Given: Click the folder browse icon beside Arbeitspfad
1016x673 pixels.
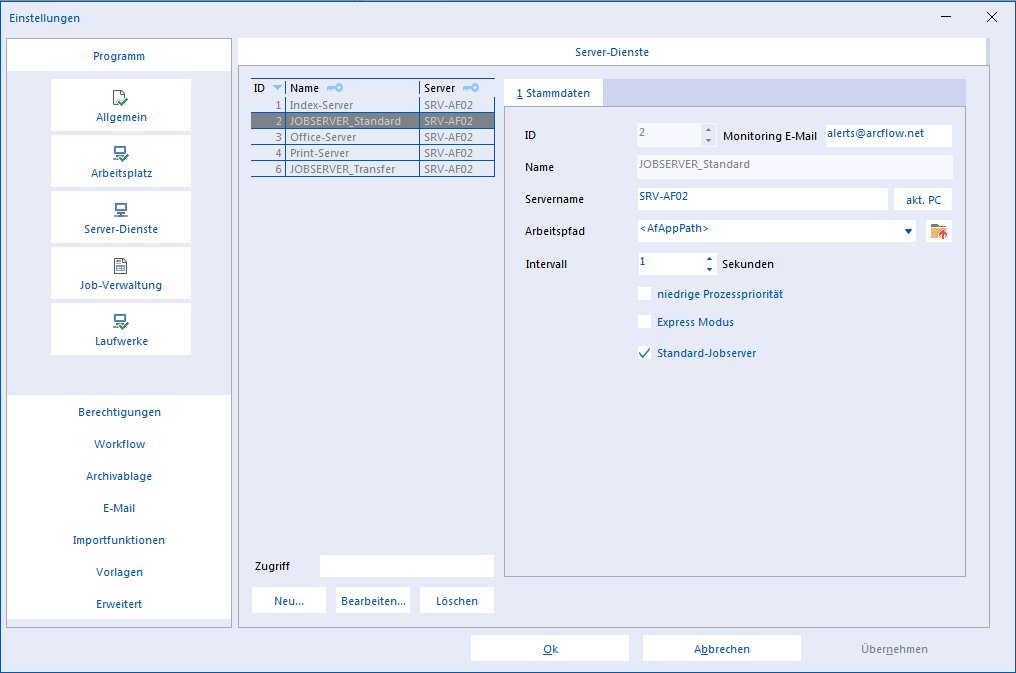Looking at the screenshot, I should [x=939, y=231].
